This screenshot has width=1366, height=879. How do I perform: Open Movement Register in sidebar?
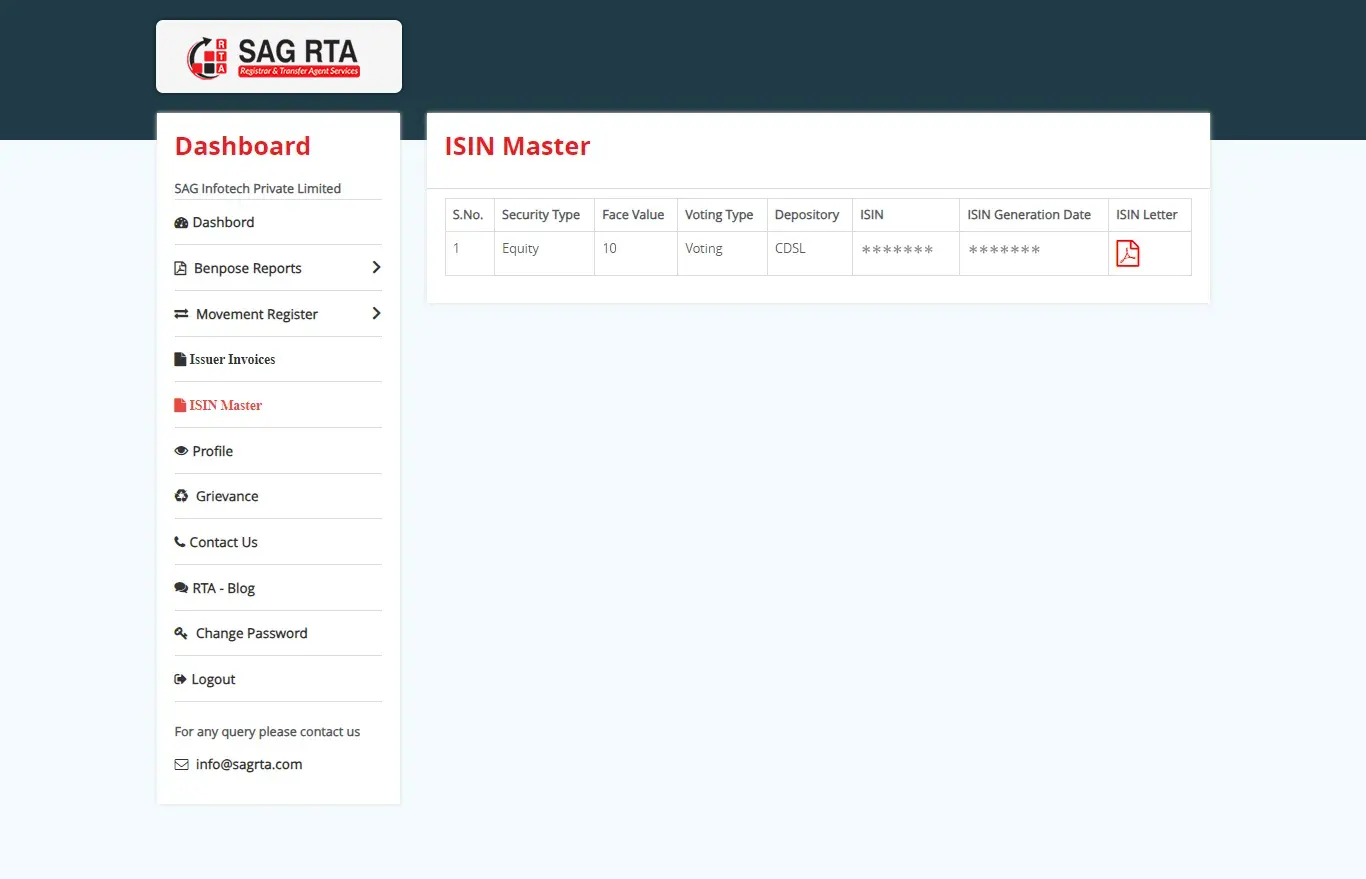tap(256, 315)
